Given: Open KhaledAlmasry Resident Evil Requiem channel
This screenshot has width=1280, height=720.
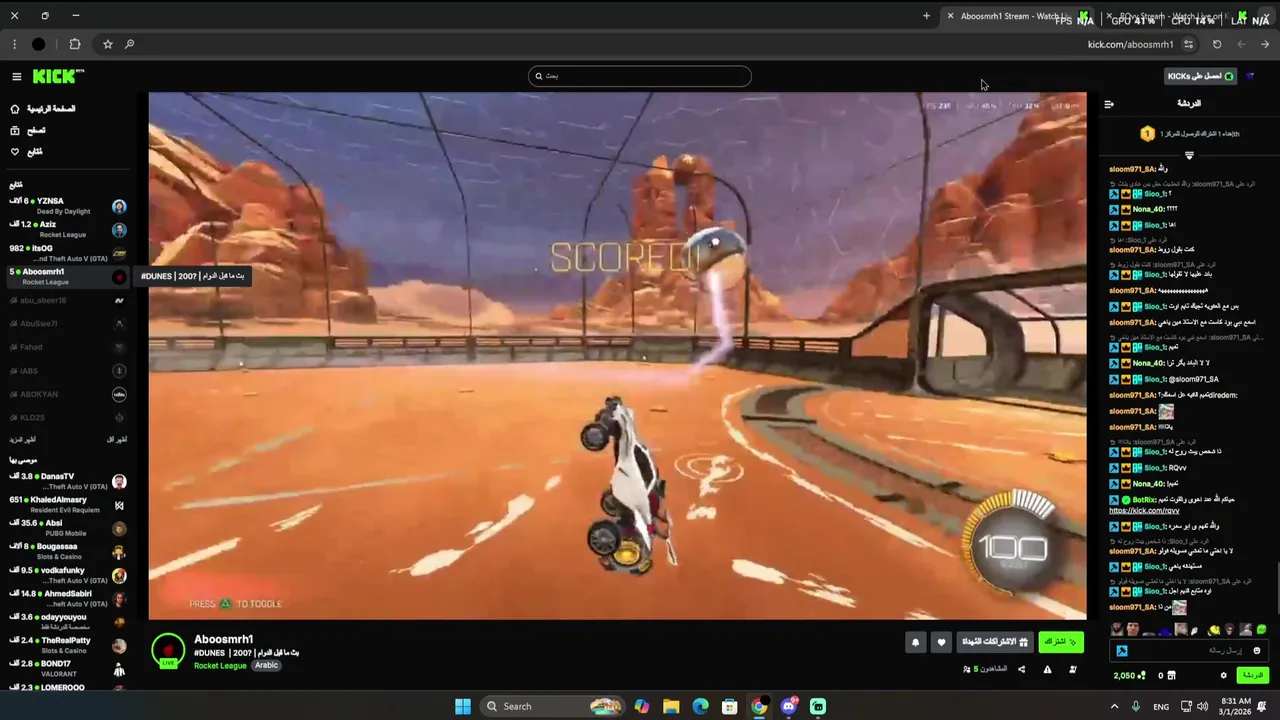Looking at the screenshot, I should (68, 504).
